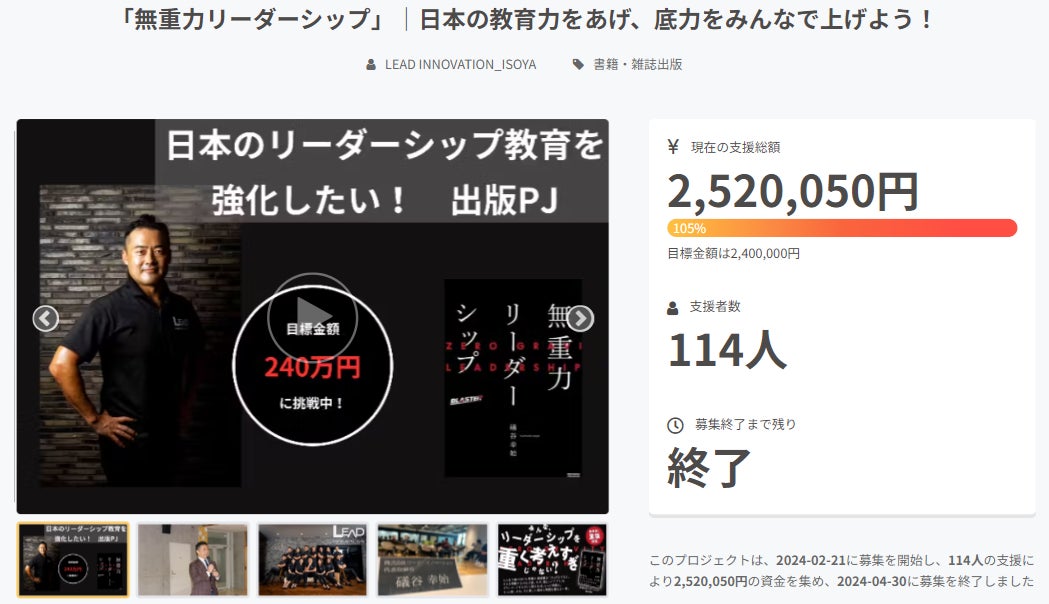Select thumbnail reading リーダーシップを重く考えすぎ

tap(552, 560)
